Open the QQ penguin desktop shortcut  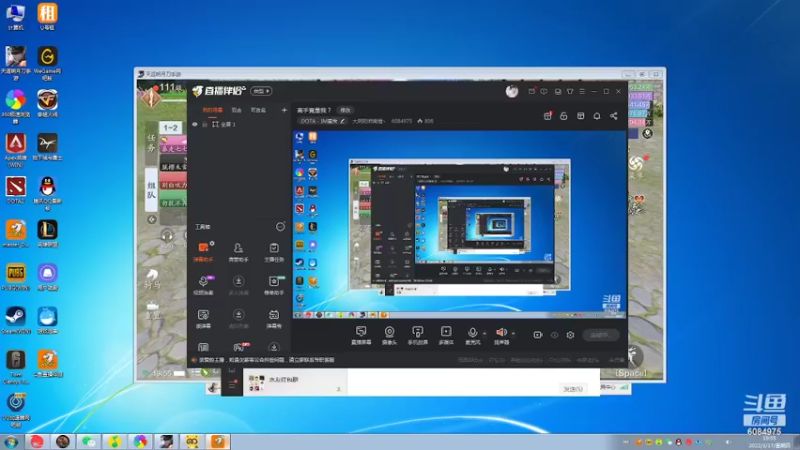[x=47, y=193]
